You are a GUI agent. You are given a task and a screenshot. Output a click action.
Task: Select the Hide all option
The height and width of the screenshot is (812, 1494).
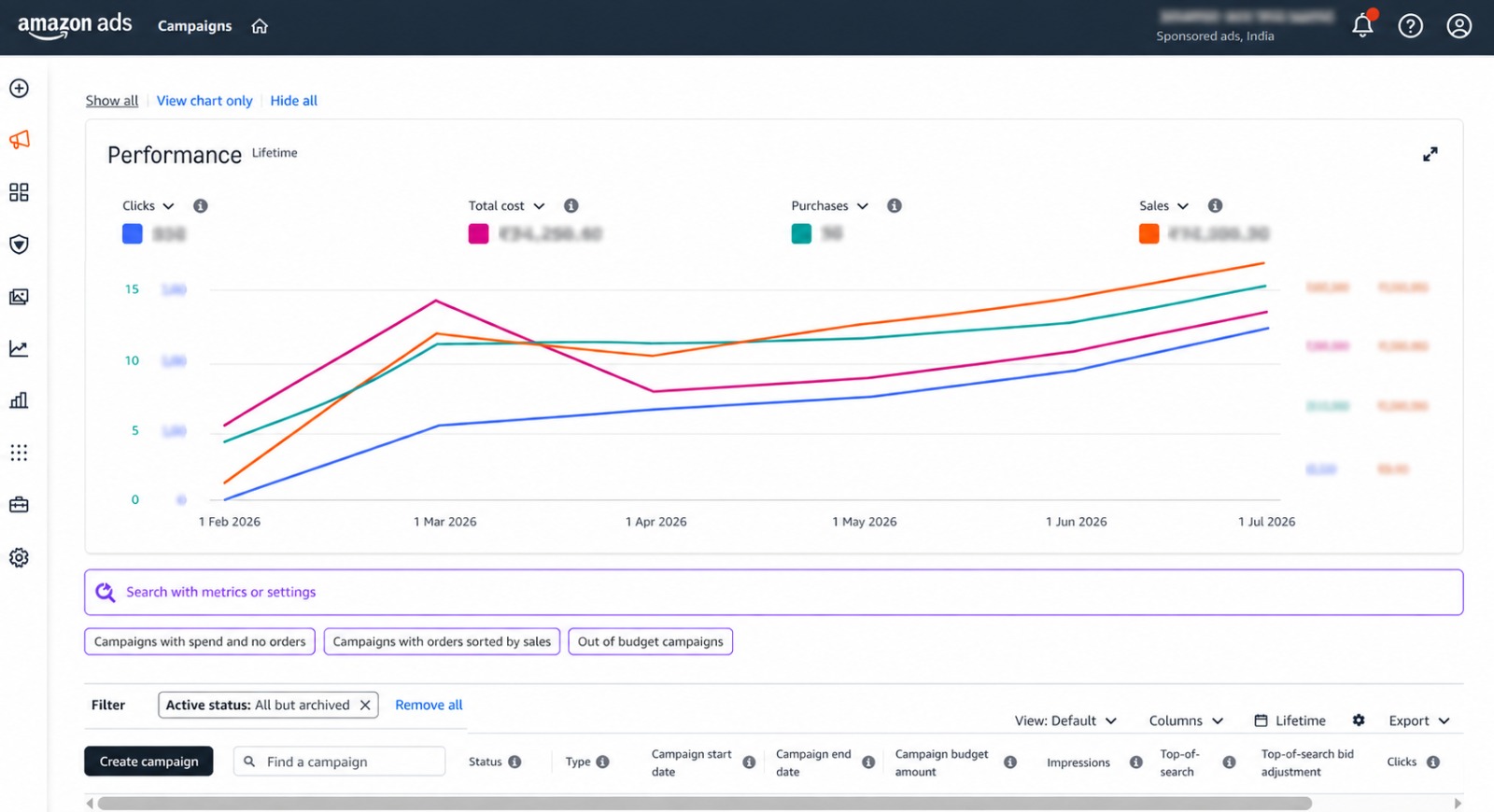293,101
